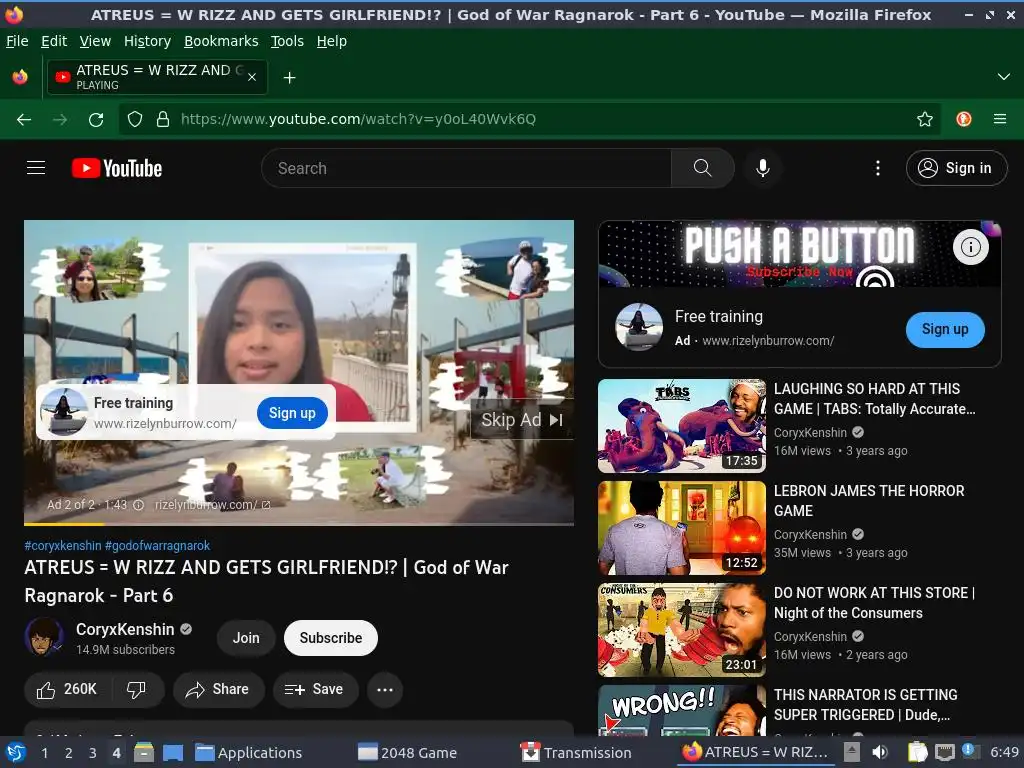Open ad info circle on Push a Button banner
This screenshot has width=1024, height=768.
tap(970, 247)
